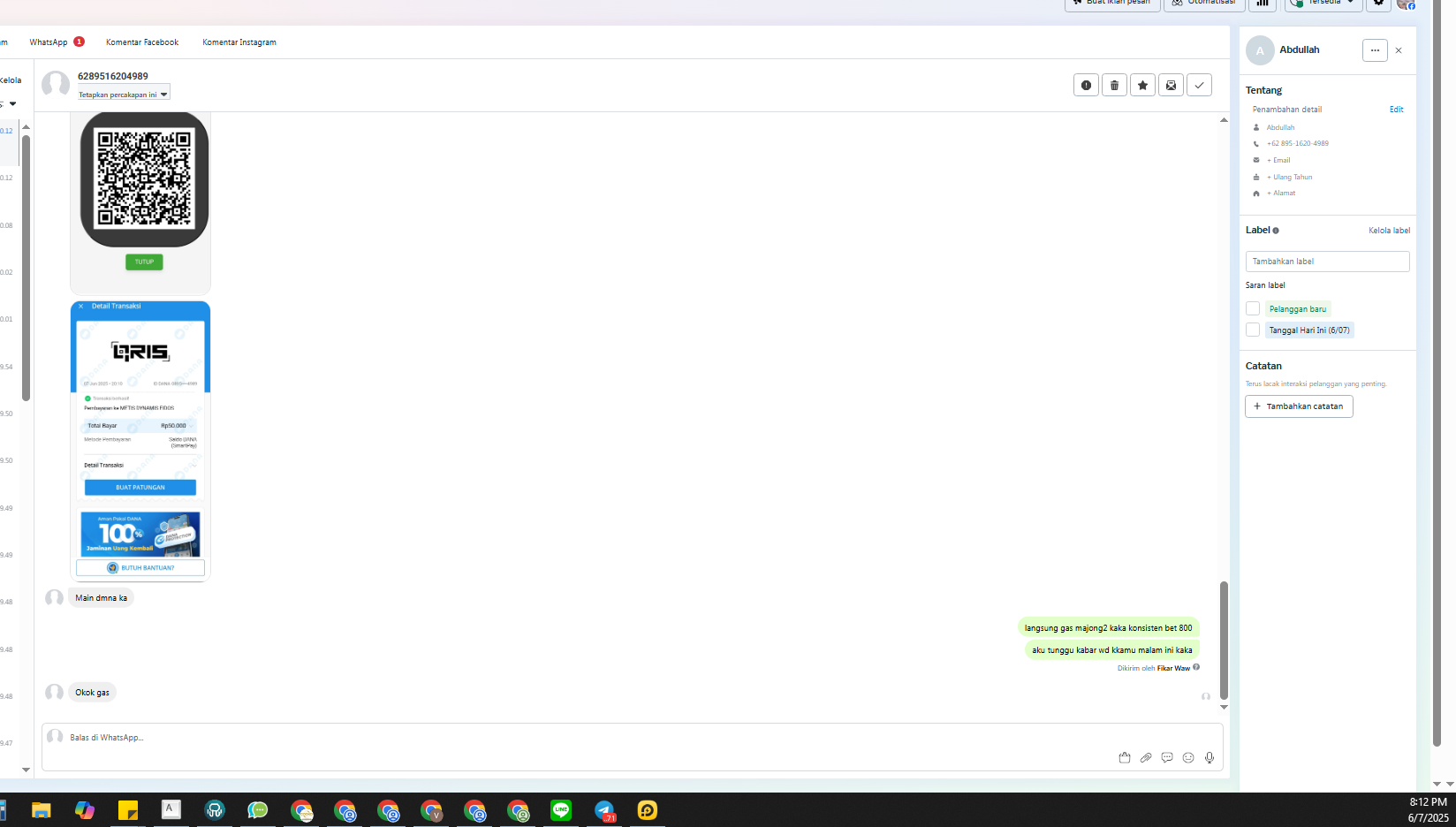Open the Facebook profile avatar in top bar

pyautogui.click(x=1406, y=4)
